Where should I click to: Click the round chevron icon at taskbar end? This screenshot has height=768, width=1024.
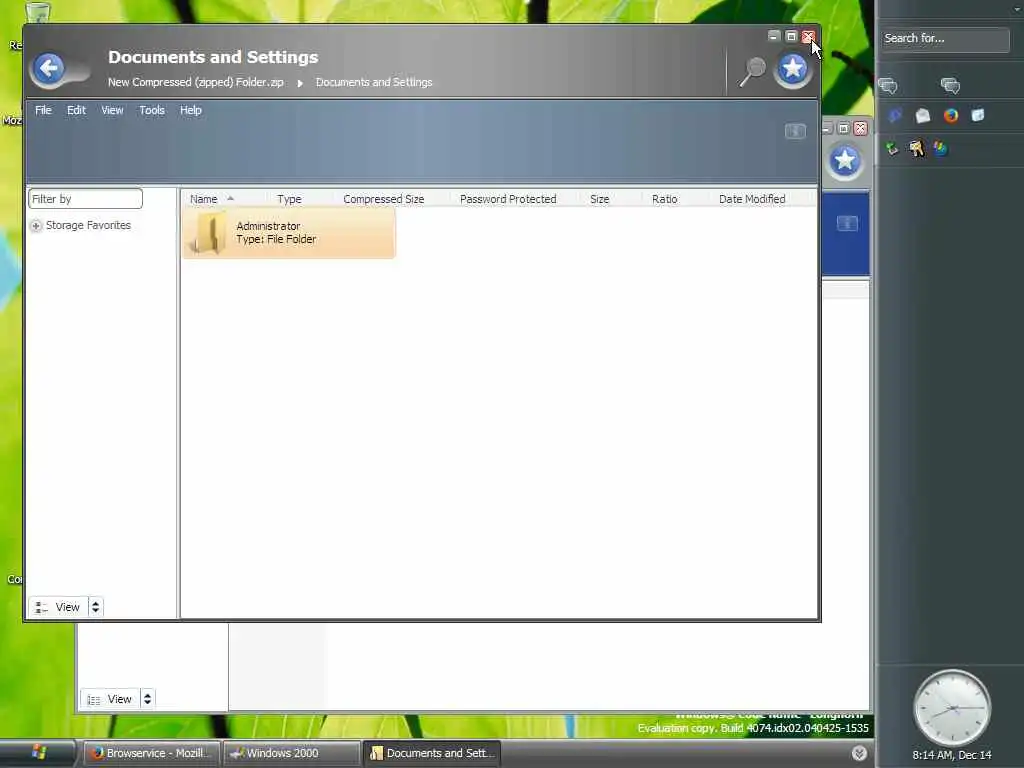tap(859, 753)
